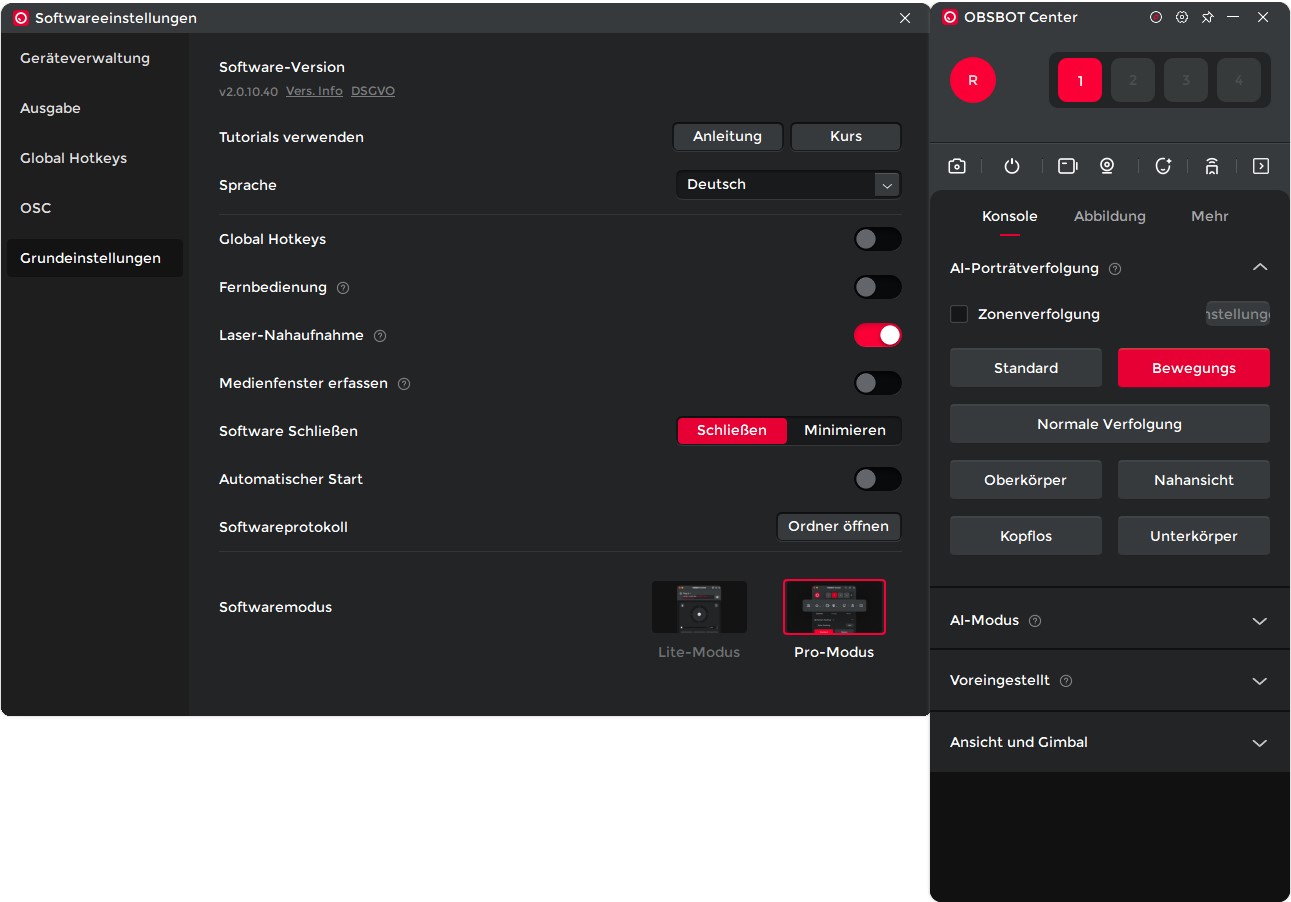1291x902 pixels.
Task: Click the video recording camera icon
Action: [x=1067, y=166]
